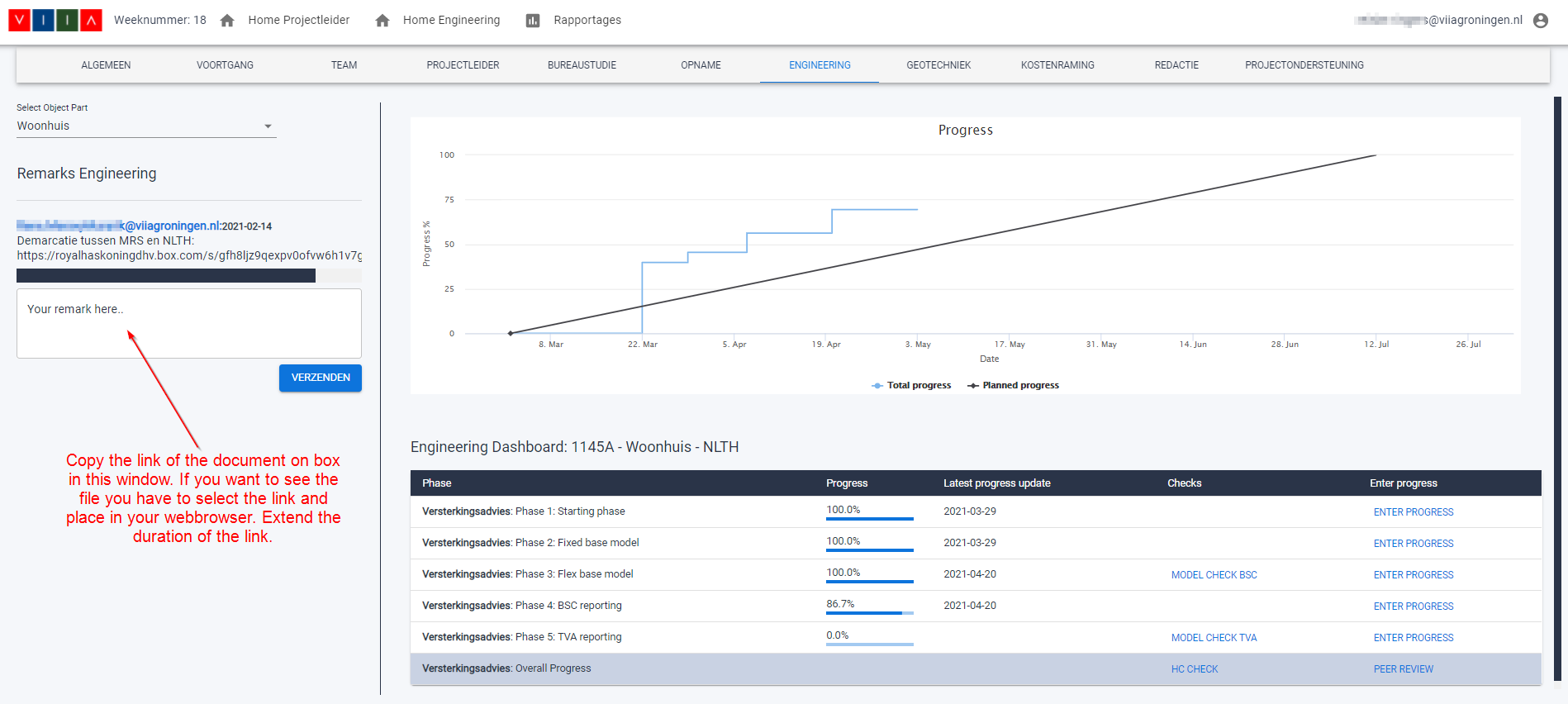Click the house icon beside Home Projectleider
Viewport: 1568px width, 704px height.
(227, 21)
